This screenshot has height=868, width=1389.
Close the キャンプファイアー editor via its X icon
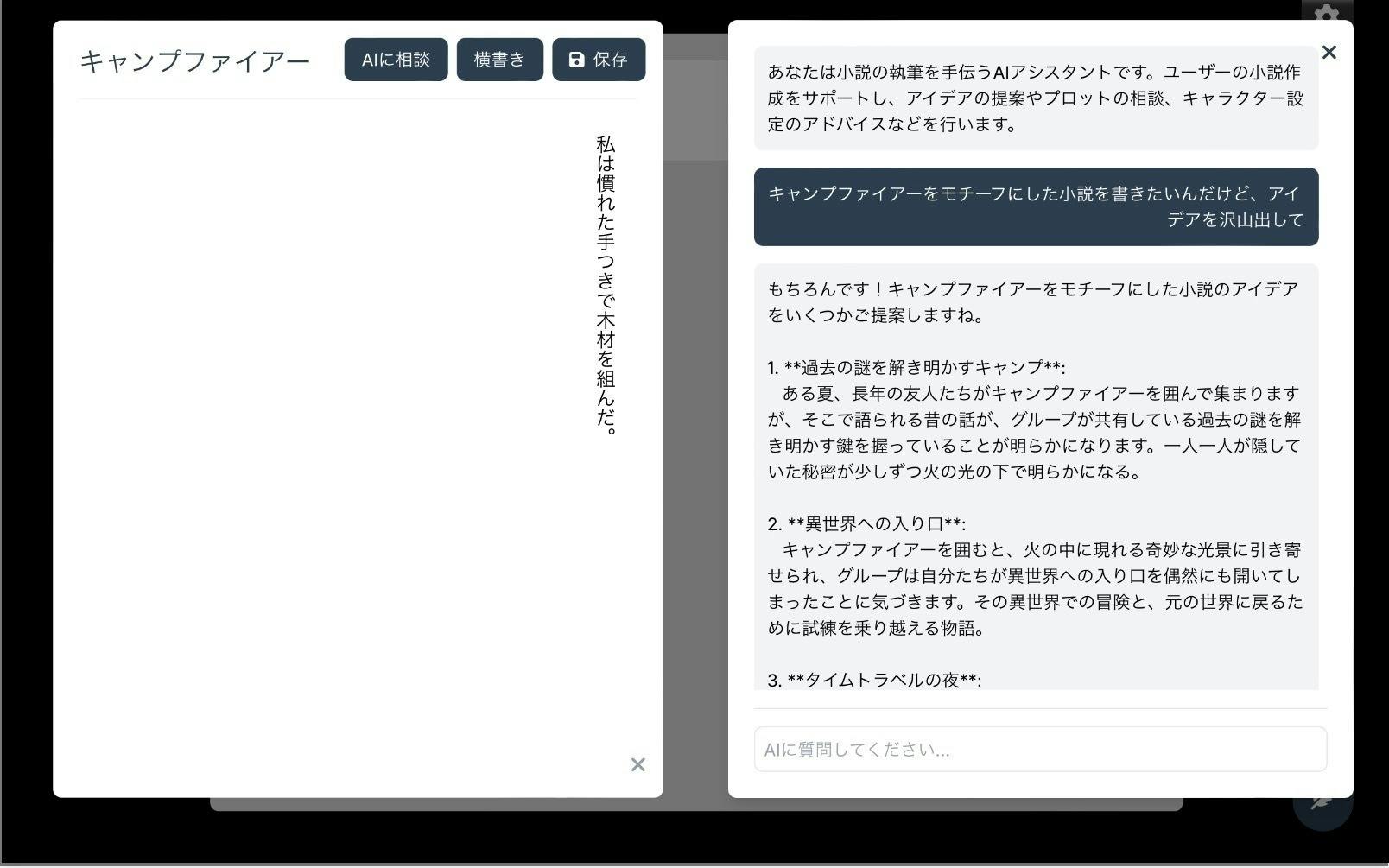tap(638, 765)
